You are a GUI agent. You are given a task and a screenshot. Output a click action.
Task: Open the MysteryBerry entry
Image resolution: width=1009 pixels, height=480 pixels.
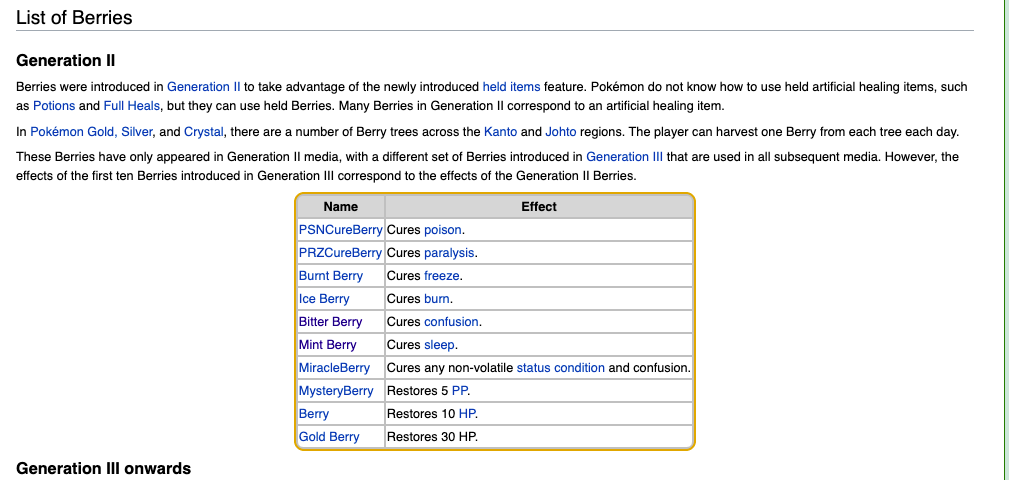pos(336,391)
